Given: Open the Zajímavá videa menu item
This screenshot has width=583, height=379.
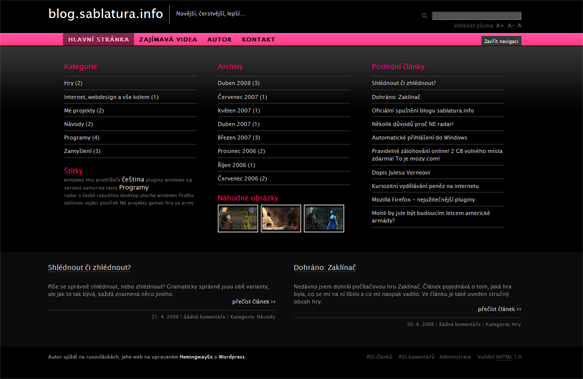Looking at the screenshot, I should 168,39.
